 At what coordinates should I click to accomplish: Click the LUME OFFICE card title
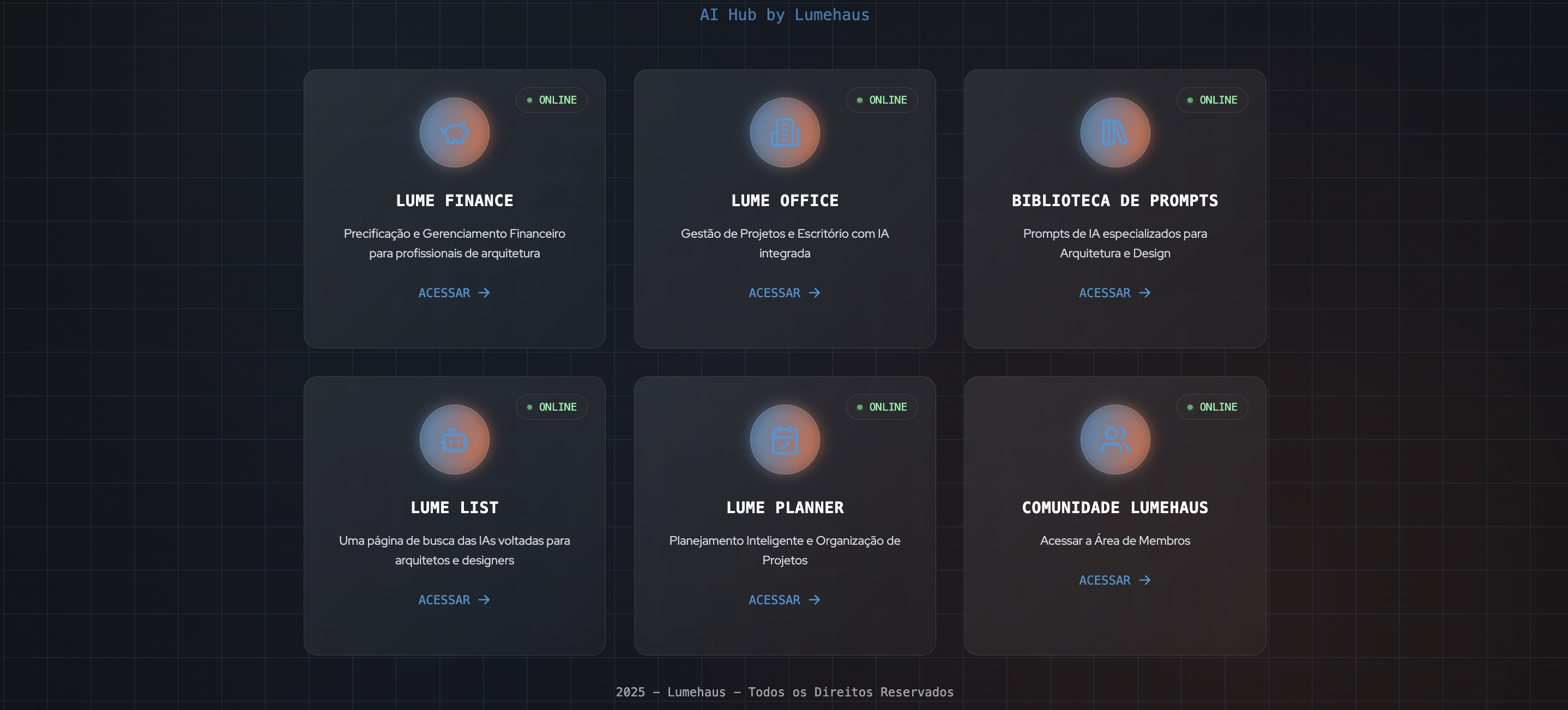(785, 200)
